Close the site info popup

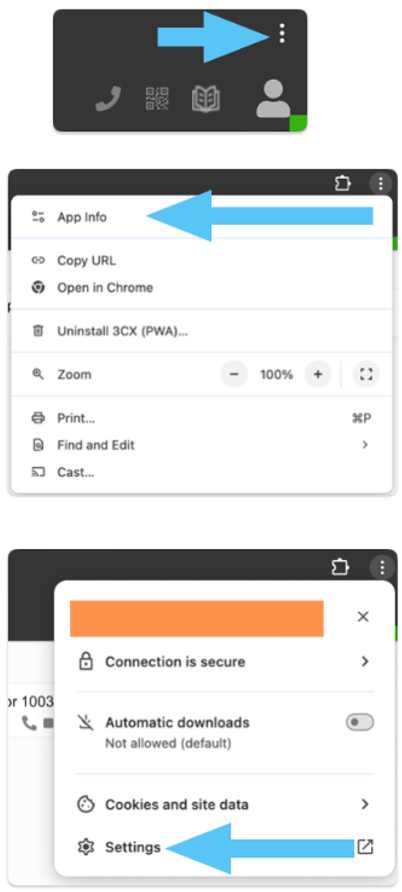coord(363,617)
